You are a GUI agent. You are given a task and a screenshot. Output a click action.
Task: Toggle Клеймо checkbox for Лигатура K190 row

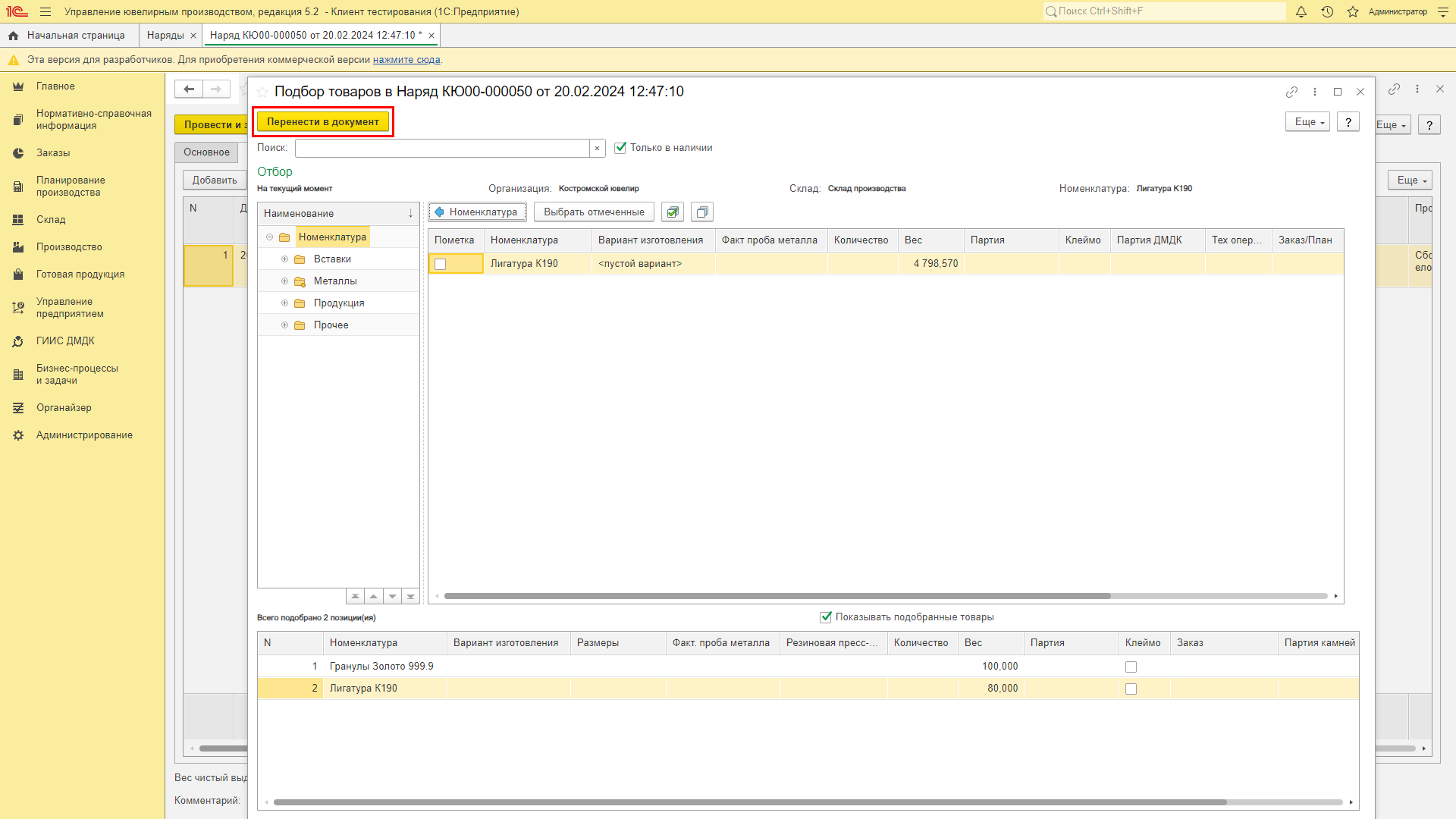pos(1131,689)
